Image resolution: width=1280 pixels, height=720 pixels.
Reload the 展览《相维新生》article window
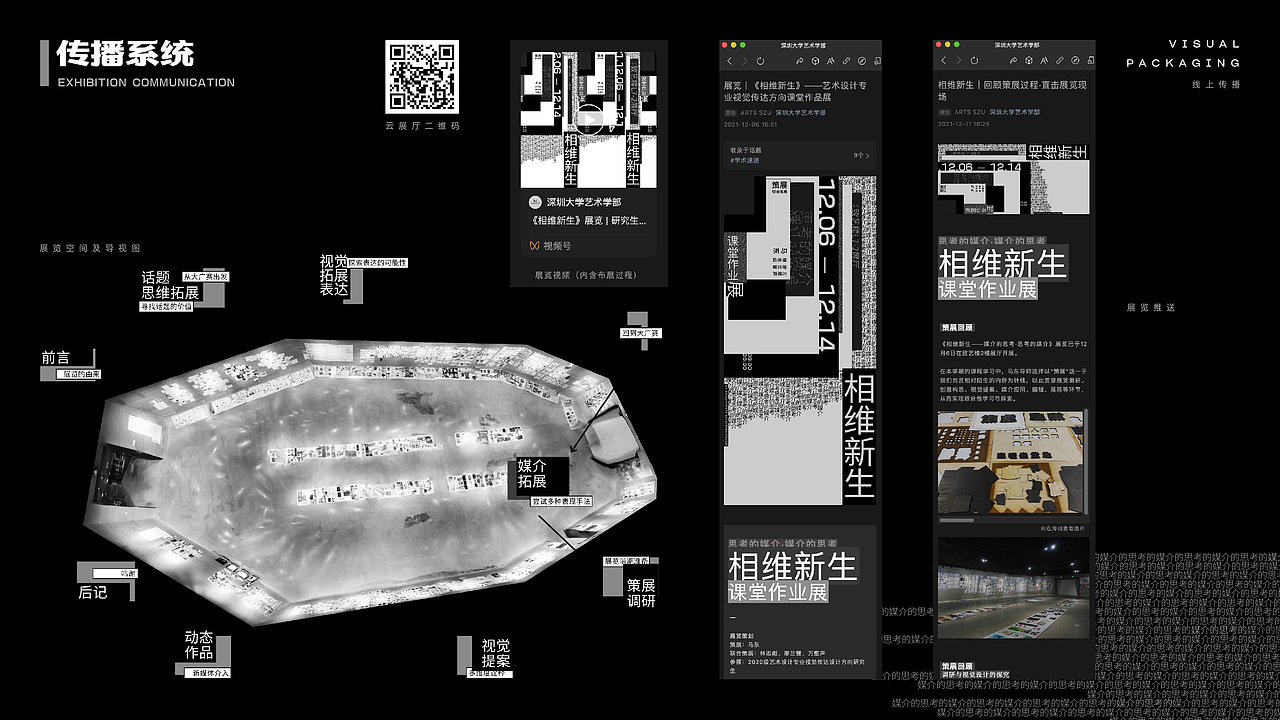[760, 61]
